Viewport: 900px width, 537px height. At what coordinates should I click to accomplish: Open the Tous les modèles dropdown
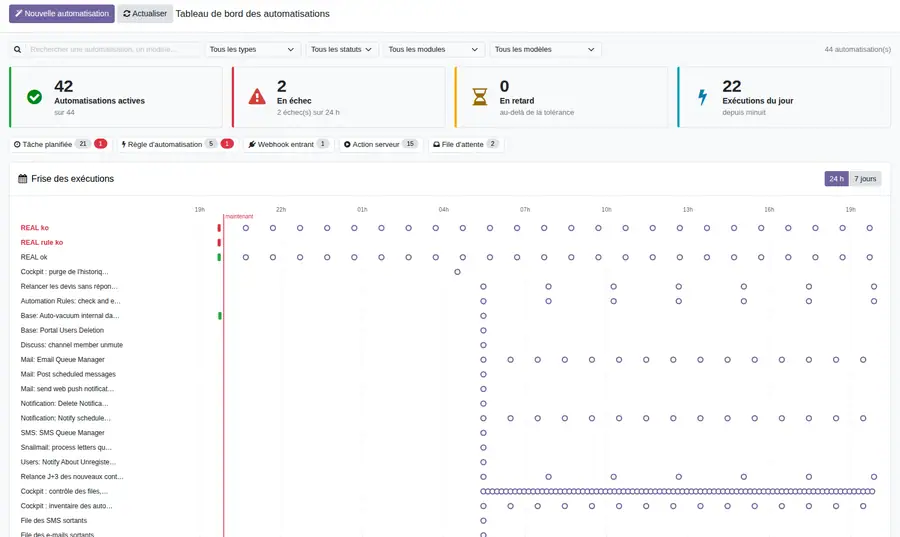coord(545,50)
